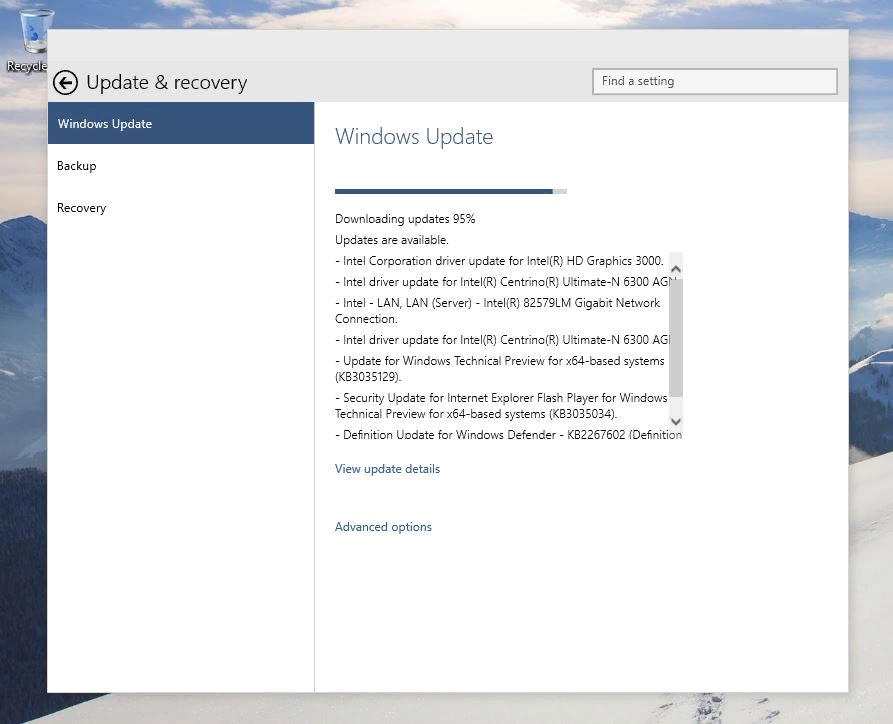Screen dimensions: 893x724
Task: Open the Backup section
Action: [x=76, y=165]
